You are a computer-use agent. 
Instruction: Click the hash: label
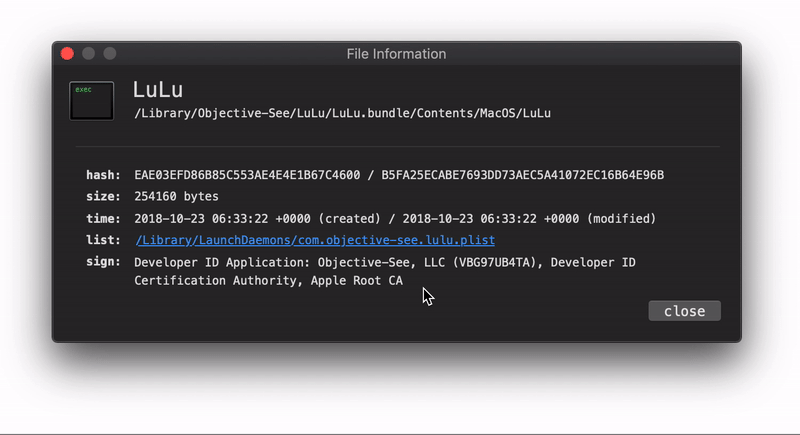click(103, 175)
